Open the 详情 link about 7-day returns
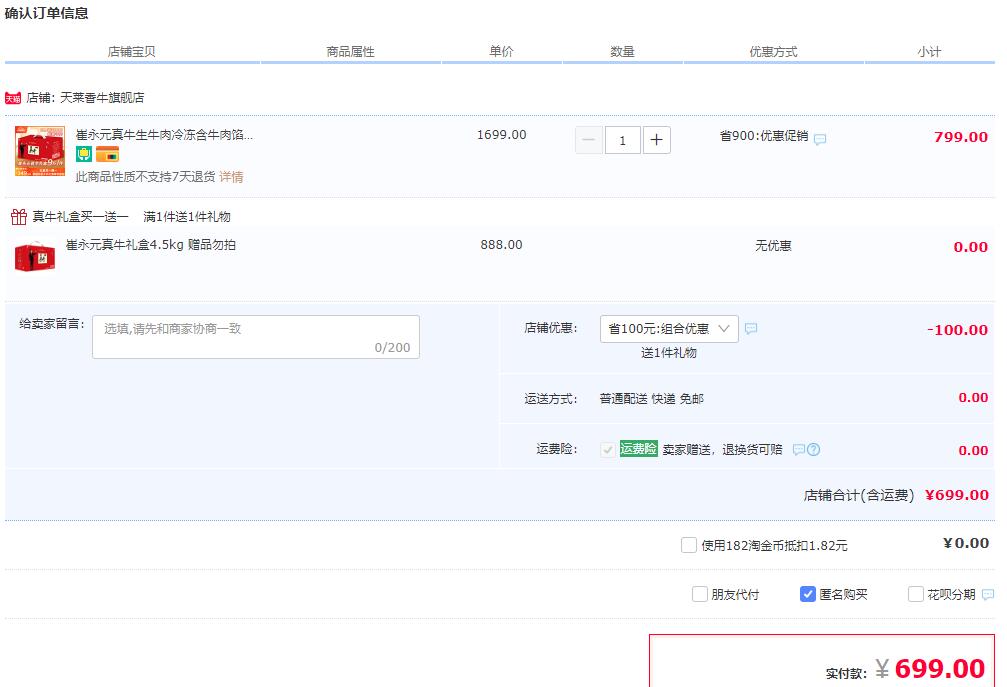 [x=231, y=177]
